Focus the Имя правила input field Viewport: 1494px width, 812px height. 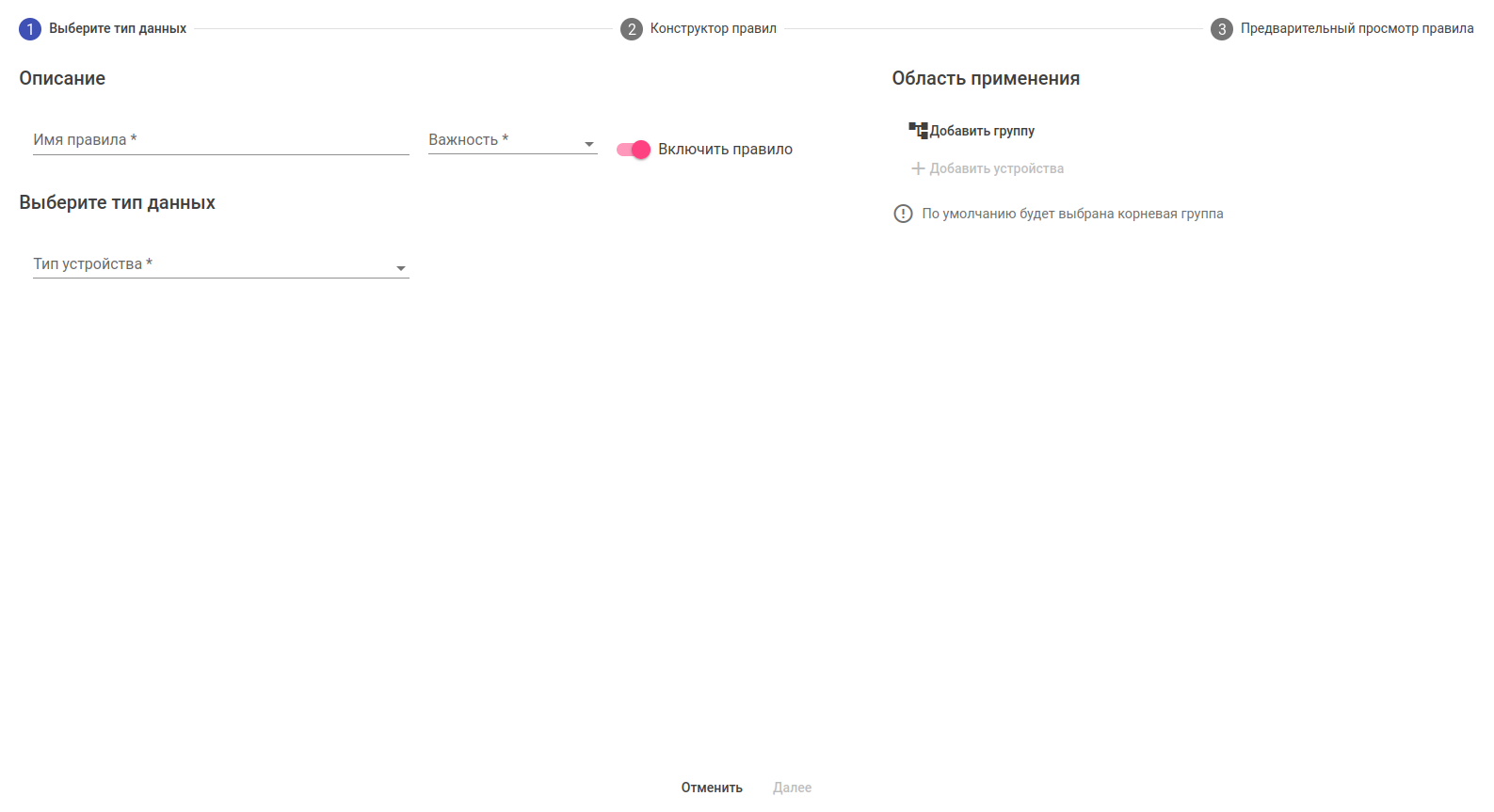point(220,141)
